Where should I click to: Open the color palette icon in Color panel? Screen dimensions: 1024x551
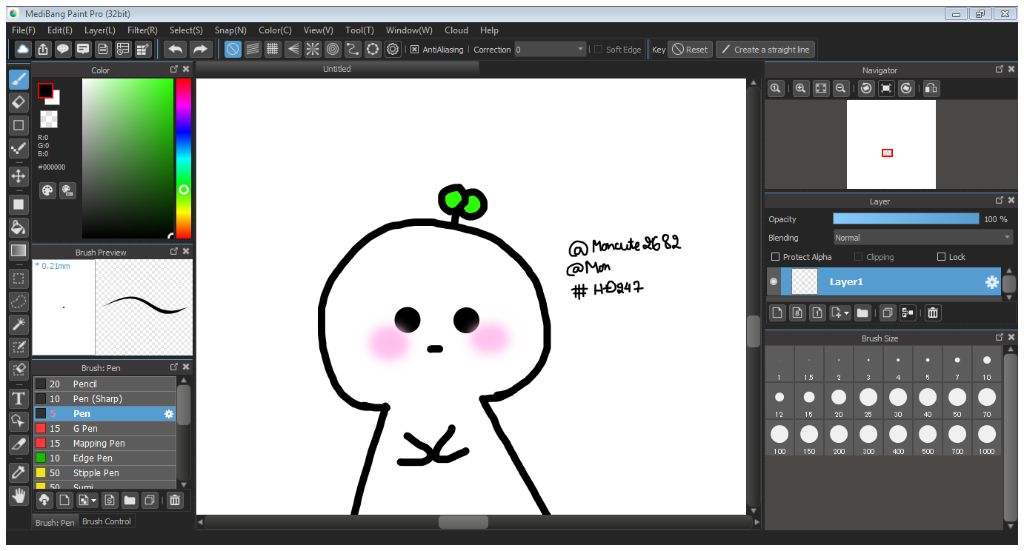coord(47,191)
